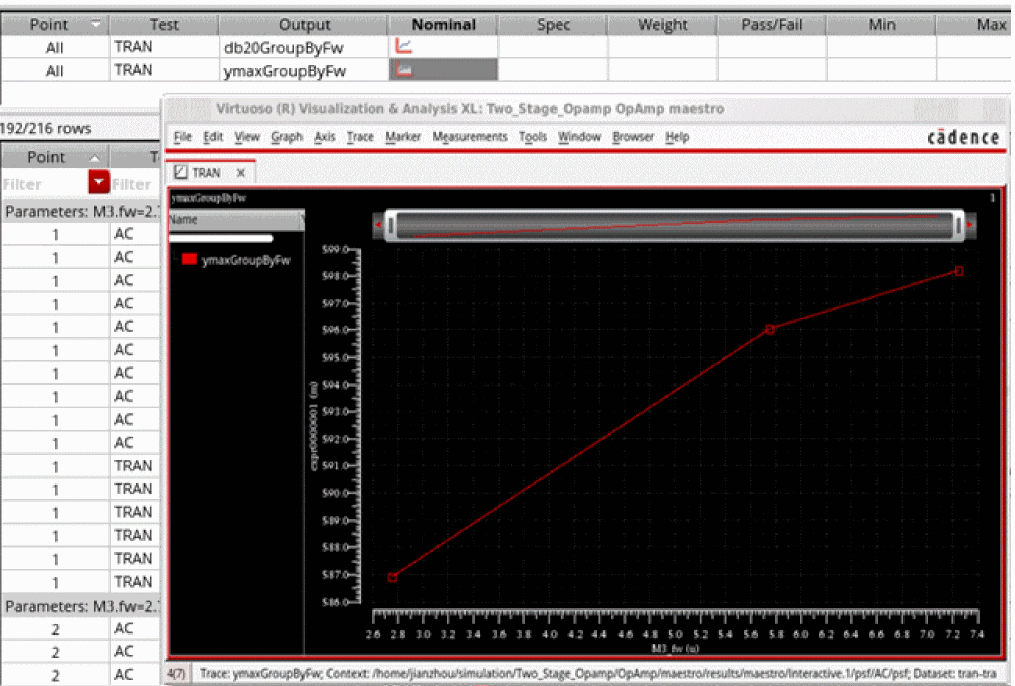The width and height of the screenshot is (1015, 686).
Task: Click the data point marker near 5.8u
Action: click(770, 329)
